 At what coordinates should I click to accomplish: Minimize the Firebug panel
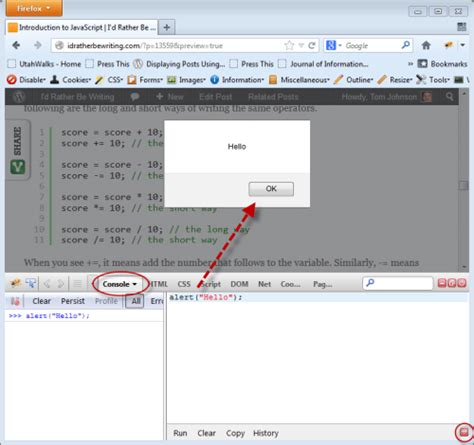point(442,283)
